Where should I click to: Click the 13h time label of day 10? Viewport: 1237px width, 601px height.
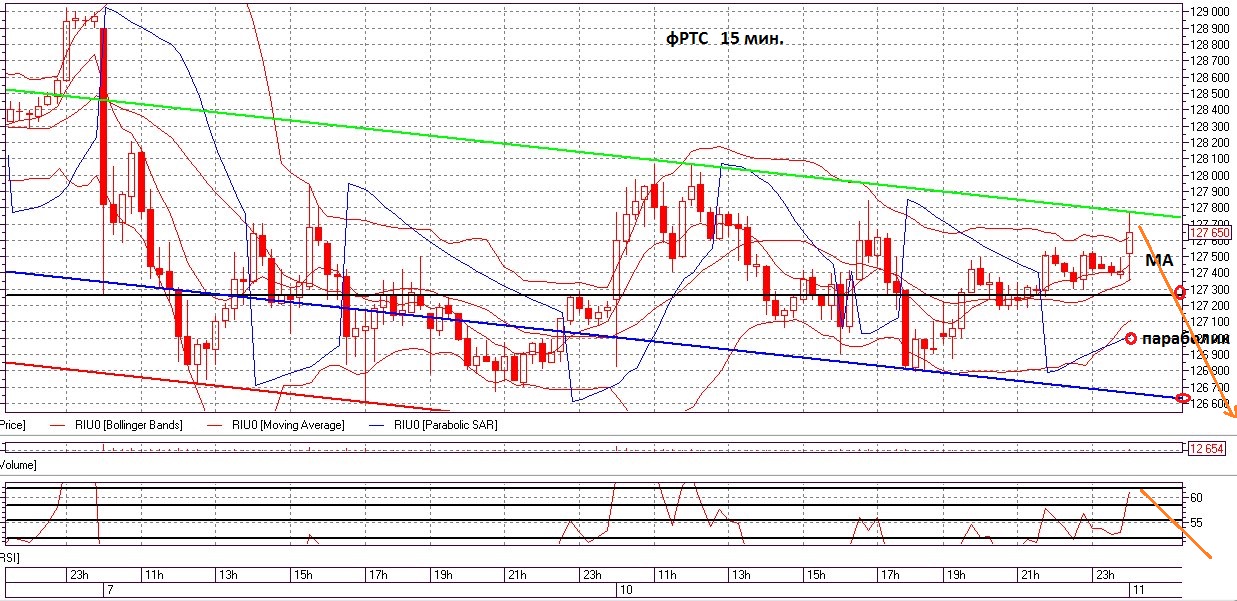741,575
